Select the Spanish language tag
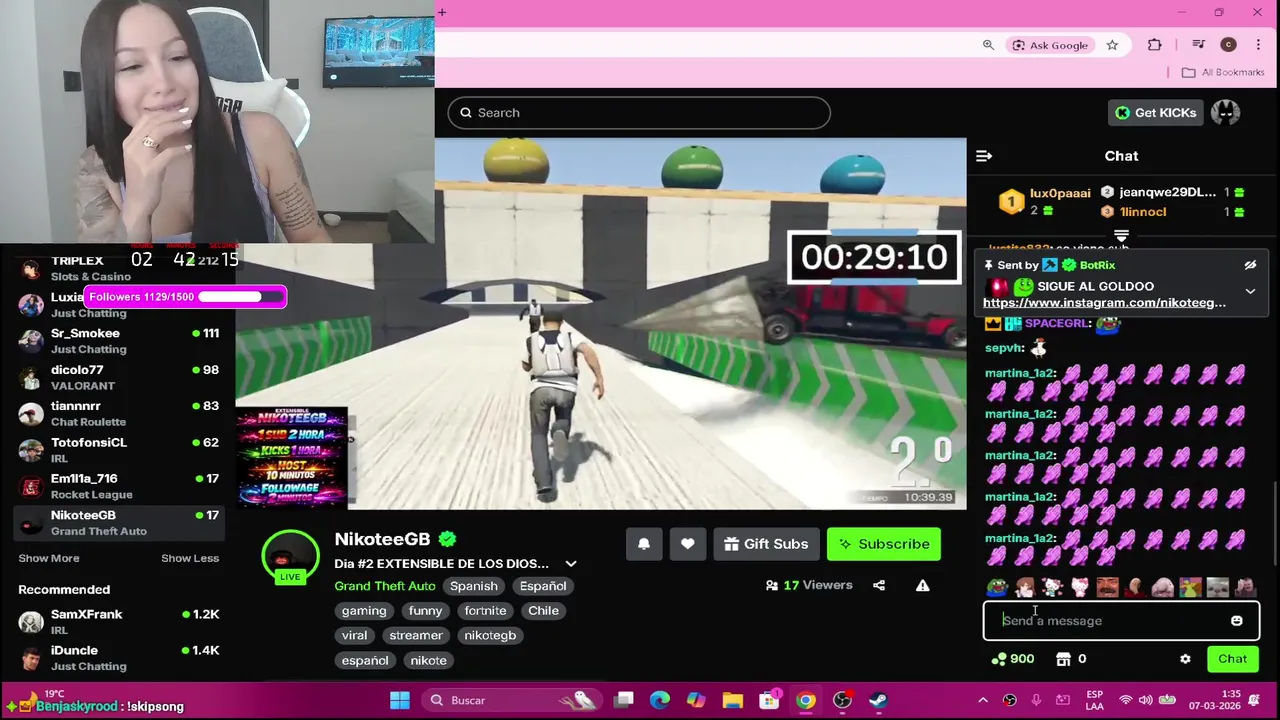 point(474,586)
